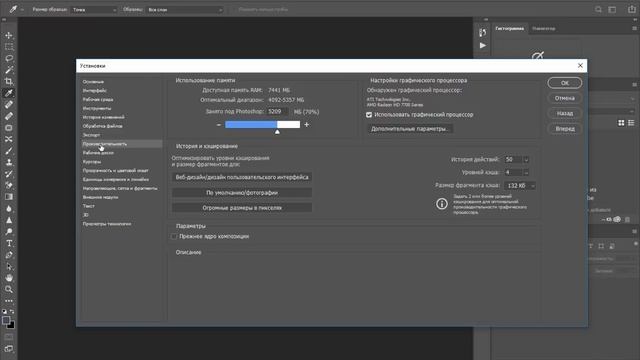Open the workspace switcher icon
This screenshot has height=360, width=640.
click(x=612, y=9)
